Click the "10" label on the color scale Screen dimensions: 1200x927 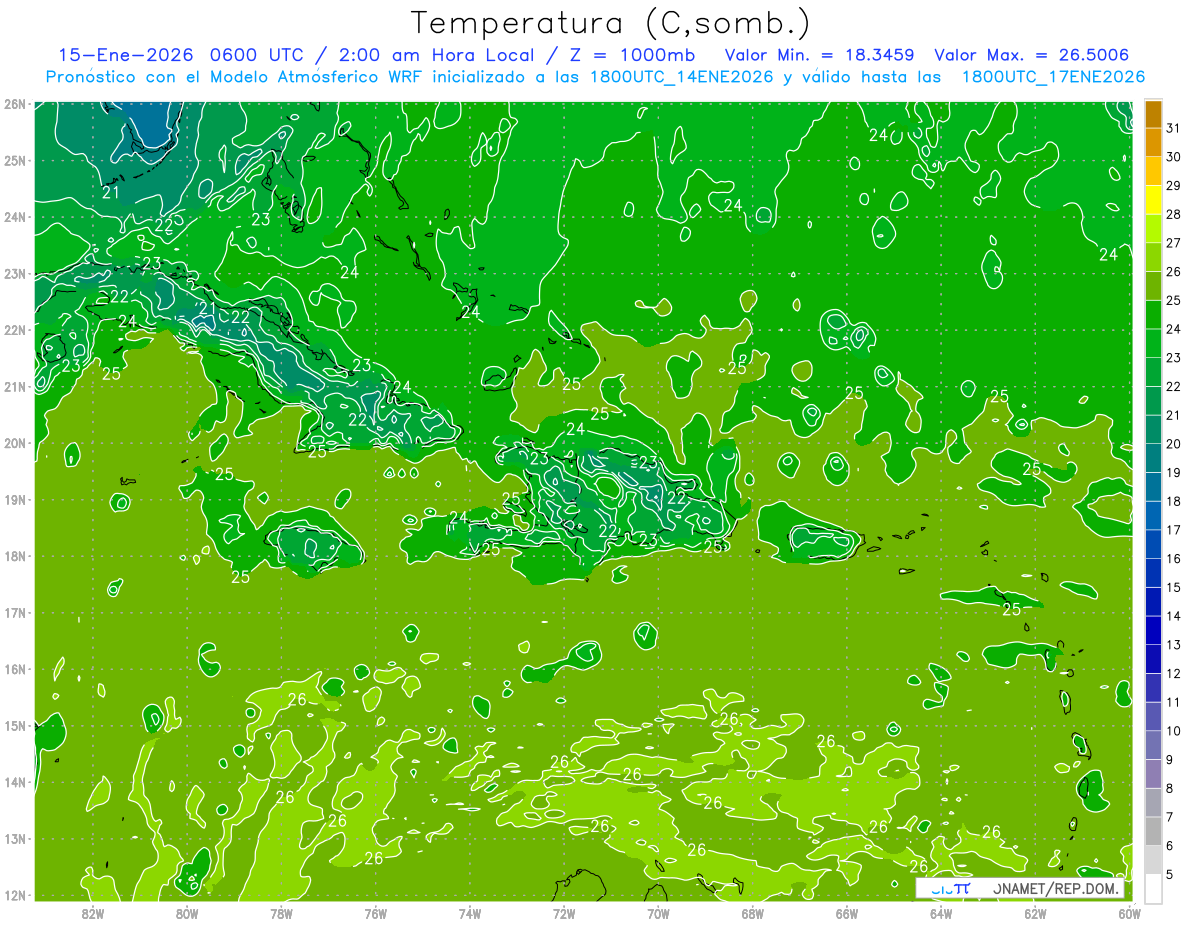pyautogui.click(x=1174, y=731)
